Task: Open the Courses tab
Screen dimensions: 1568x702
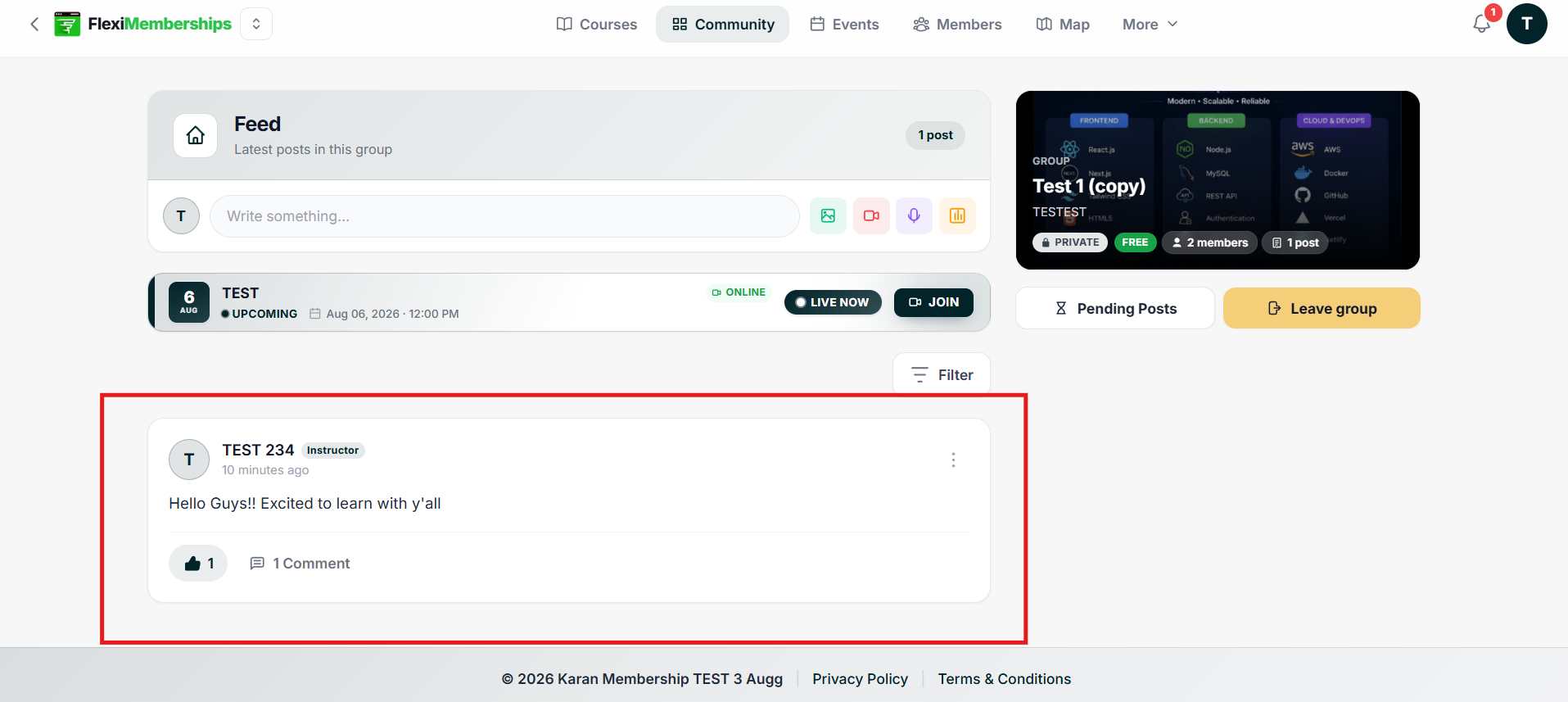Action: coord(597,24)
